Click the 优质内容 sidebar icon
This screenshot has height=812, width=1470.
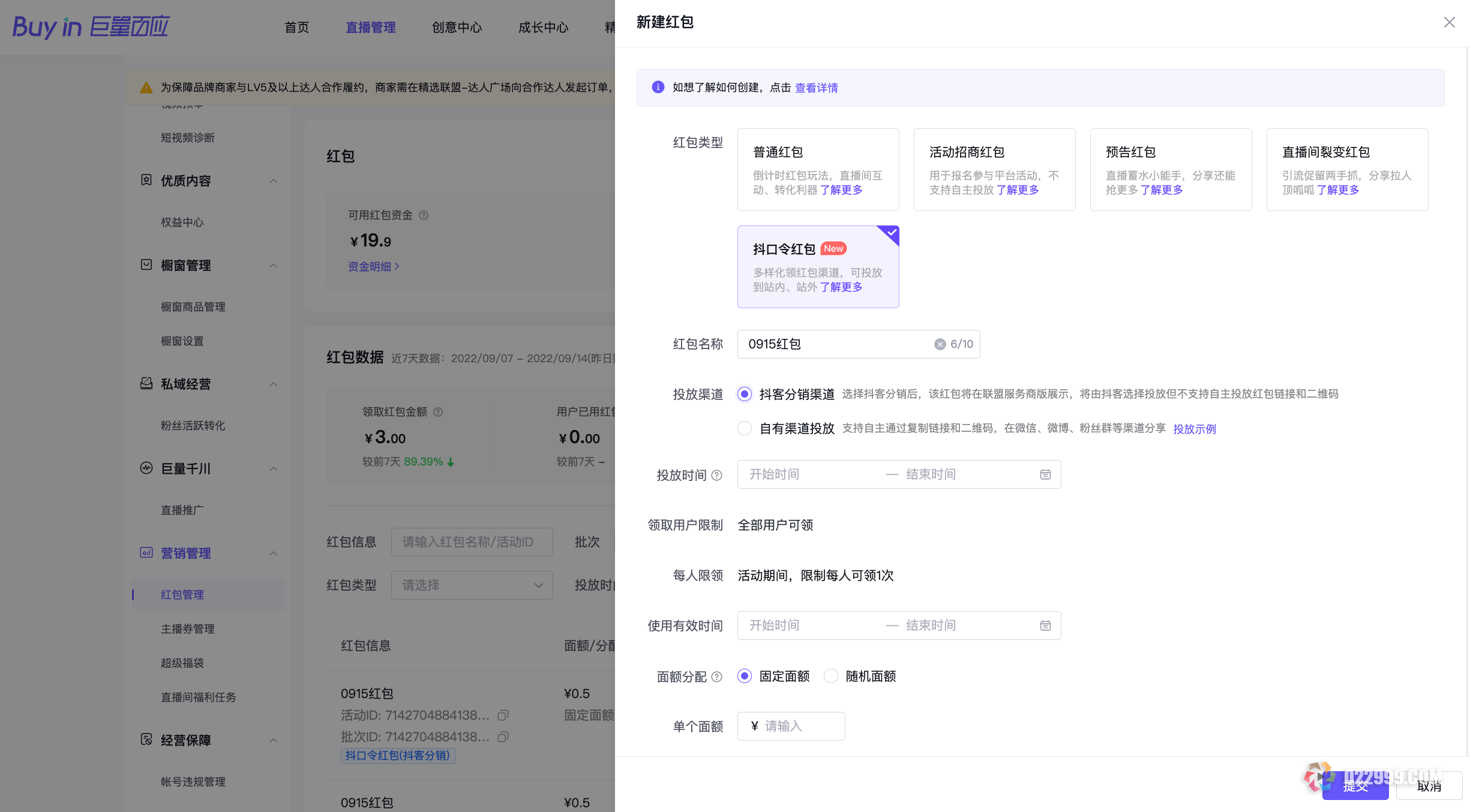click(x=146, y=180)
